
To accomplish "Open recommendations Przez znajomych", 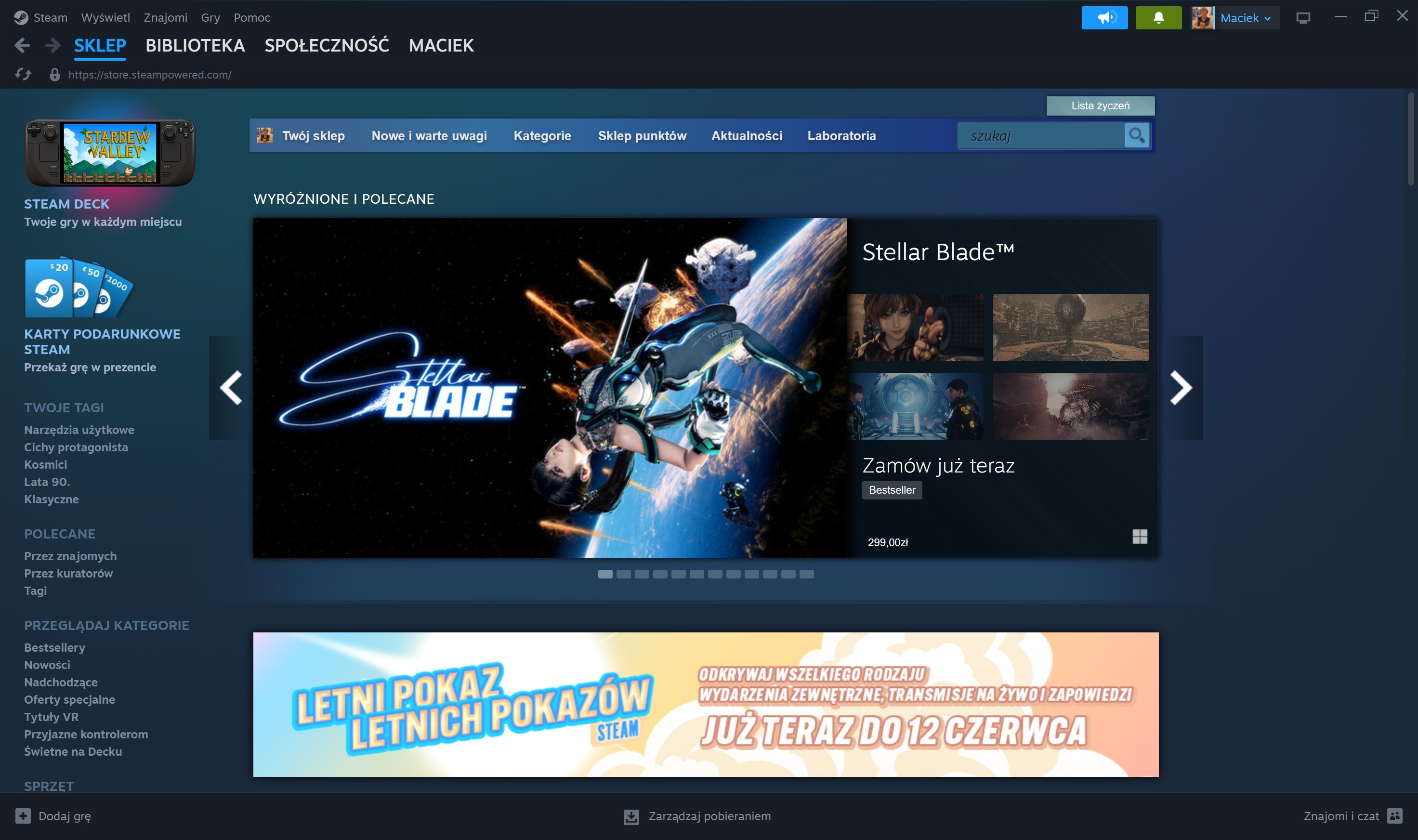I will click(70, 556).
